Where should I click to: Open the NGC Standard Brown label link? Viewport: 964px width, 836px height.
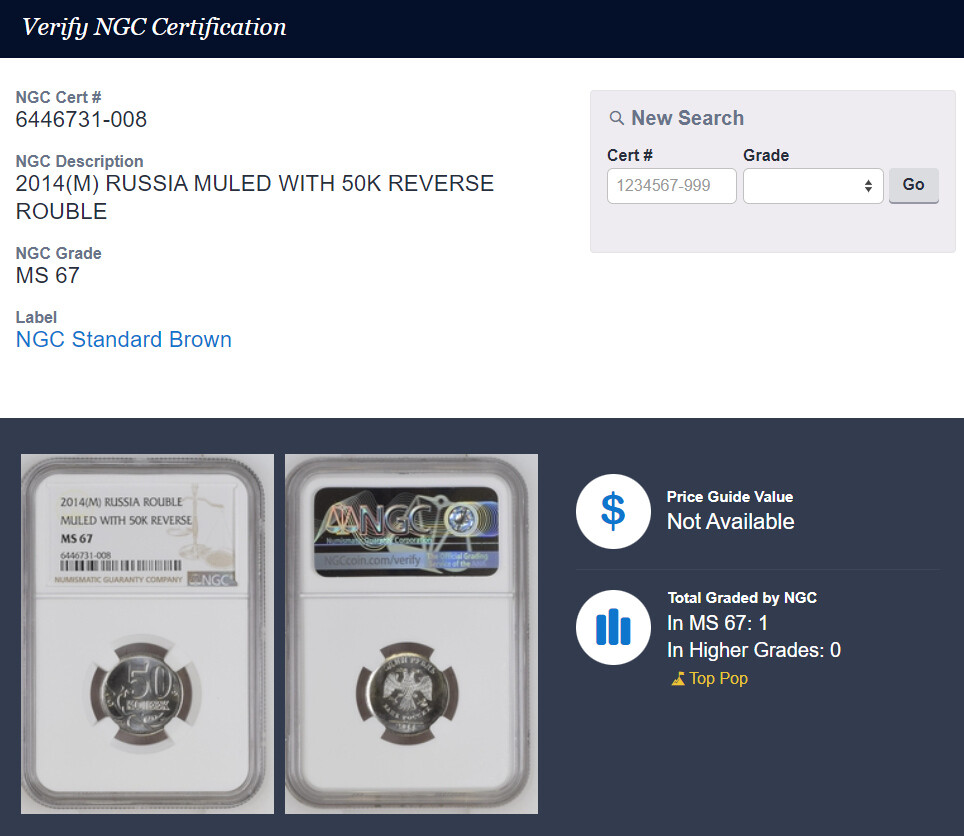click(124, 339)
